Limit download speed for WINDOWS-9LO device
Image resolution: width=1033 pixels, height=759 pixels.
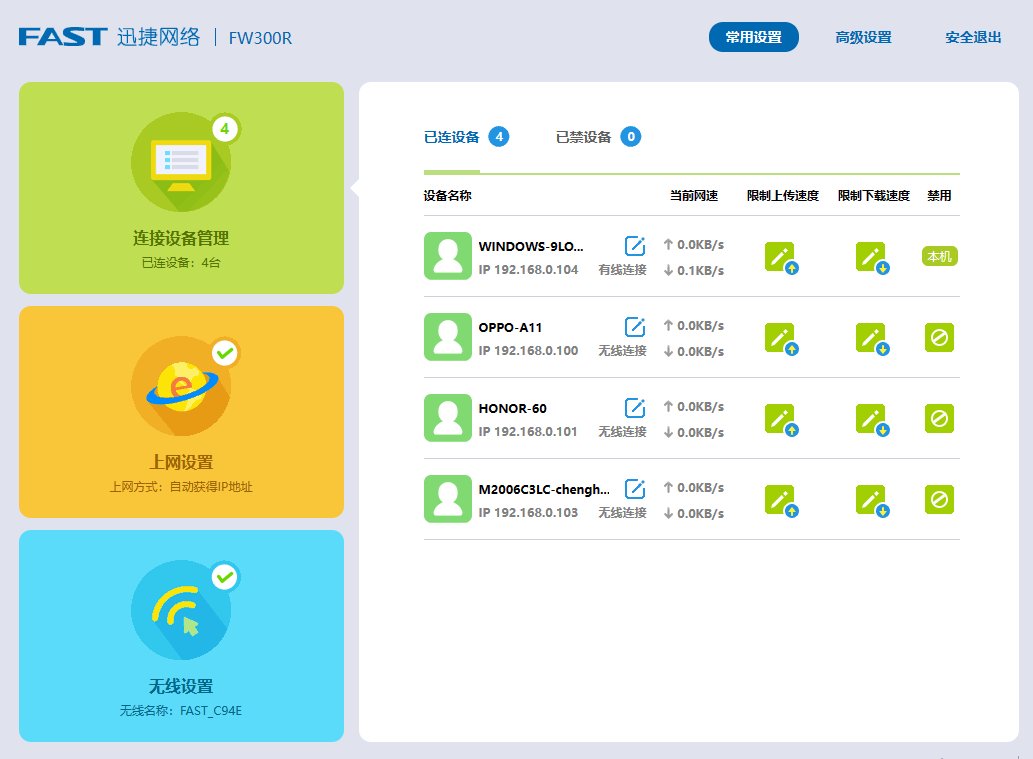pos(871,257)
